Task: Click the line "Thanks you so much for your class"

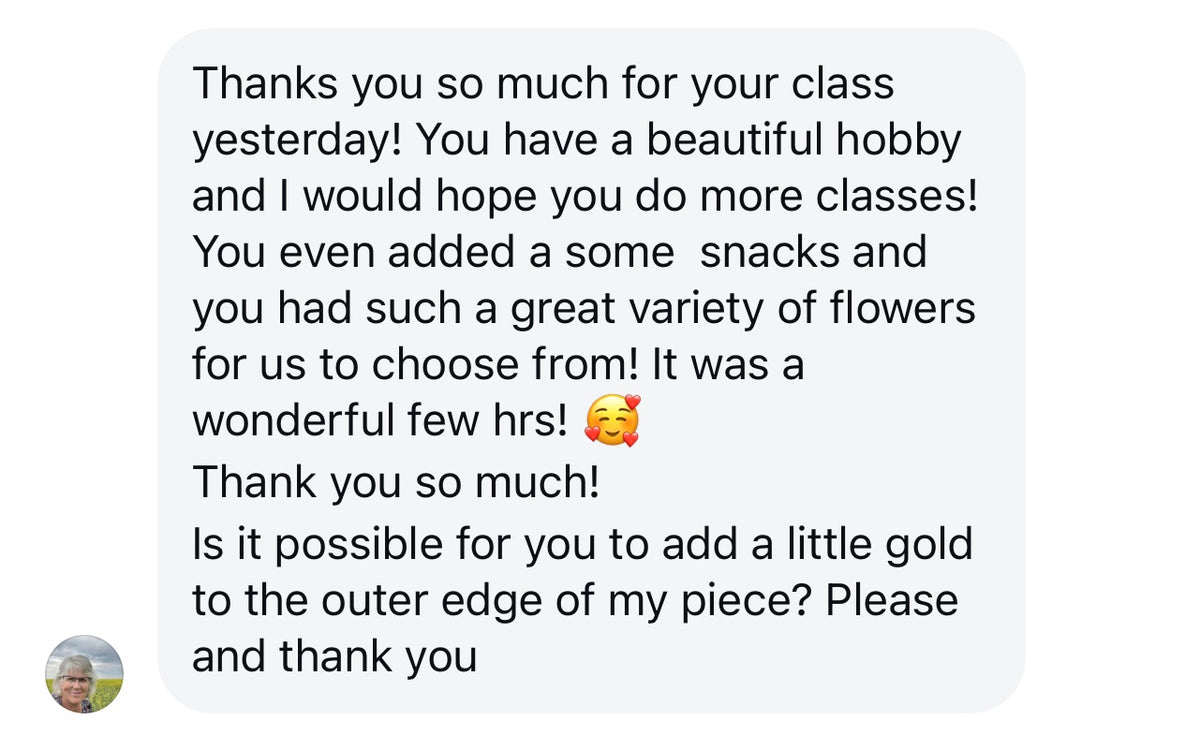Action: coord(543,83)
